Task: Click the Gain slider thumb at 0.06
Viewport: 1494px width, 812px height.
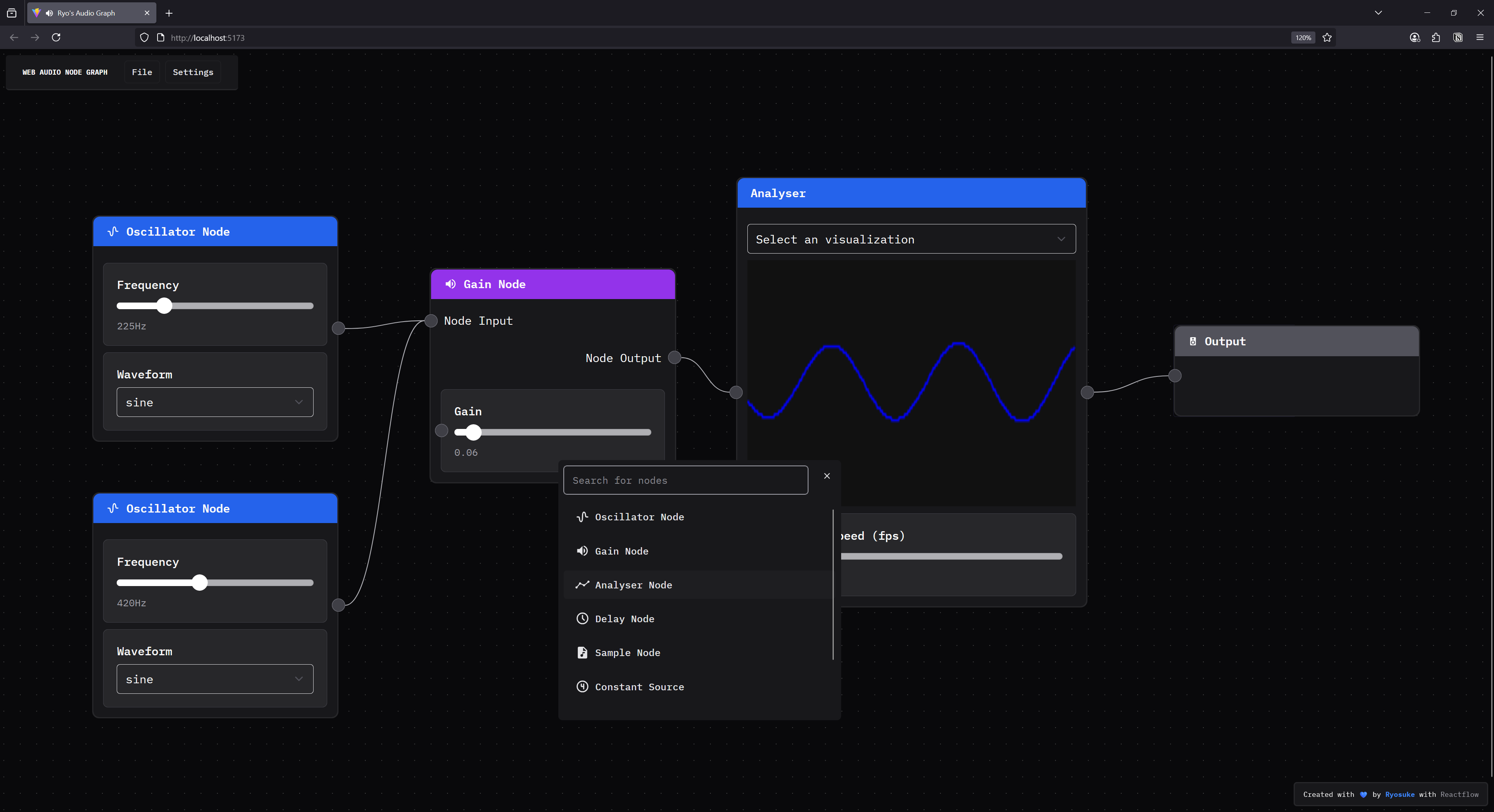Action: pos(473,432)
